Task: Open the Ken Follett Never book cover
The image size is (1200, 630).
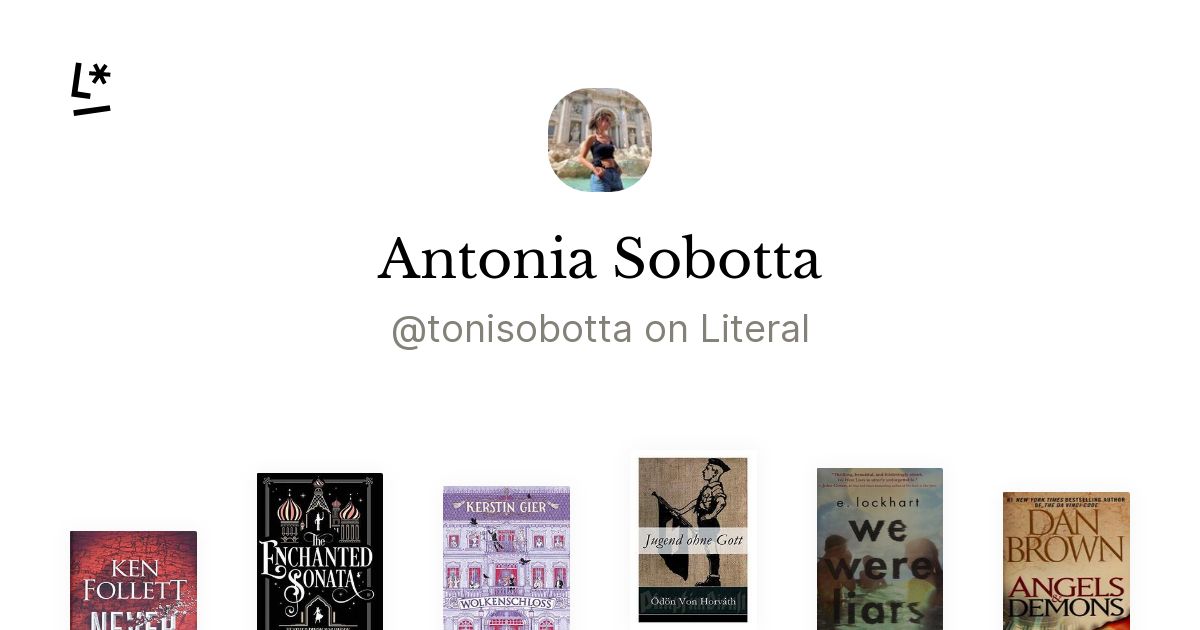Action: point(133,581)
